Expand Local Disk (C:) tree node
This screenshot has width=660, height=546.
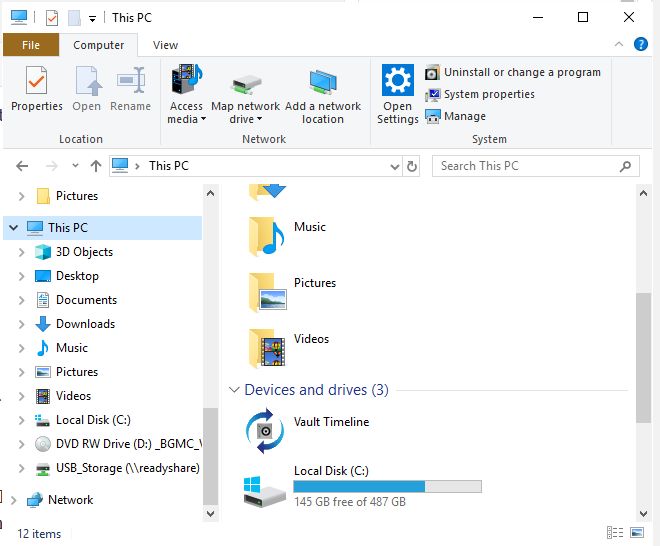[21, 420]
